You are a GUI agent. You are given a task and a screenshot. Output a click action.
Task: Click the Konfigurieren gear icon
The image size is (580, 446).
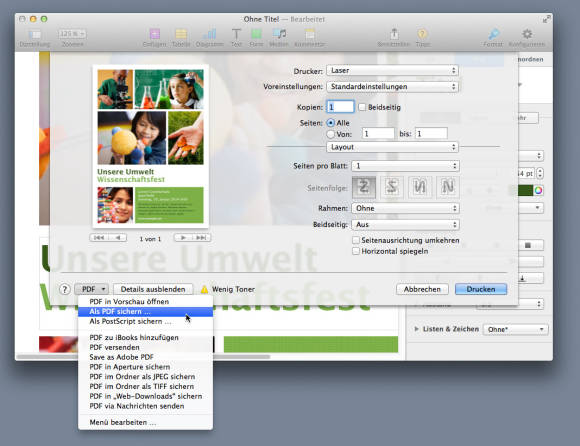pyautogui.click(x=527, y=34)
